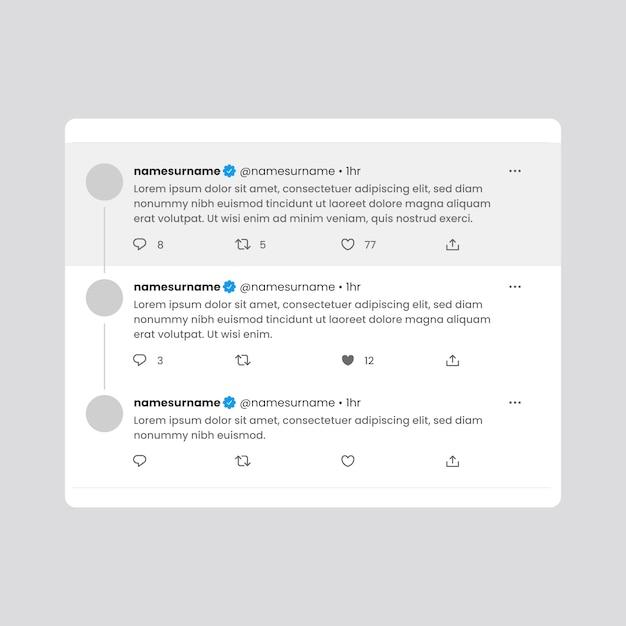Click the share icon on the second tweet
The width and height of the screenshot is (626, 626).
tap(452, 360)
